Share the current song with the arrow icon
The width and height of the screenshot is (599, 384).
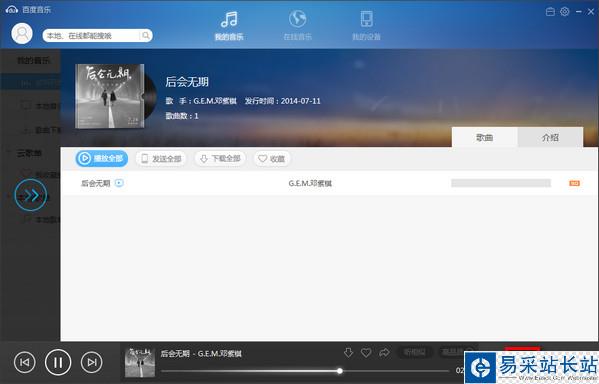pyautogui.click(x=384, y=352)
